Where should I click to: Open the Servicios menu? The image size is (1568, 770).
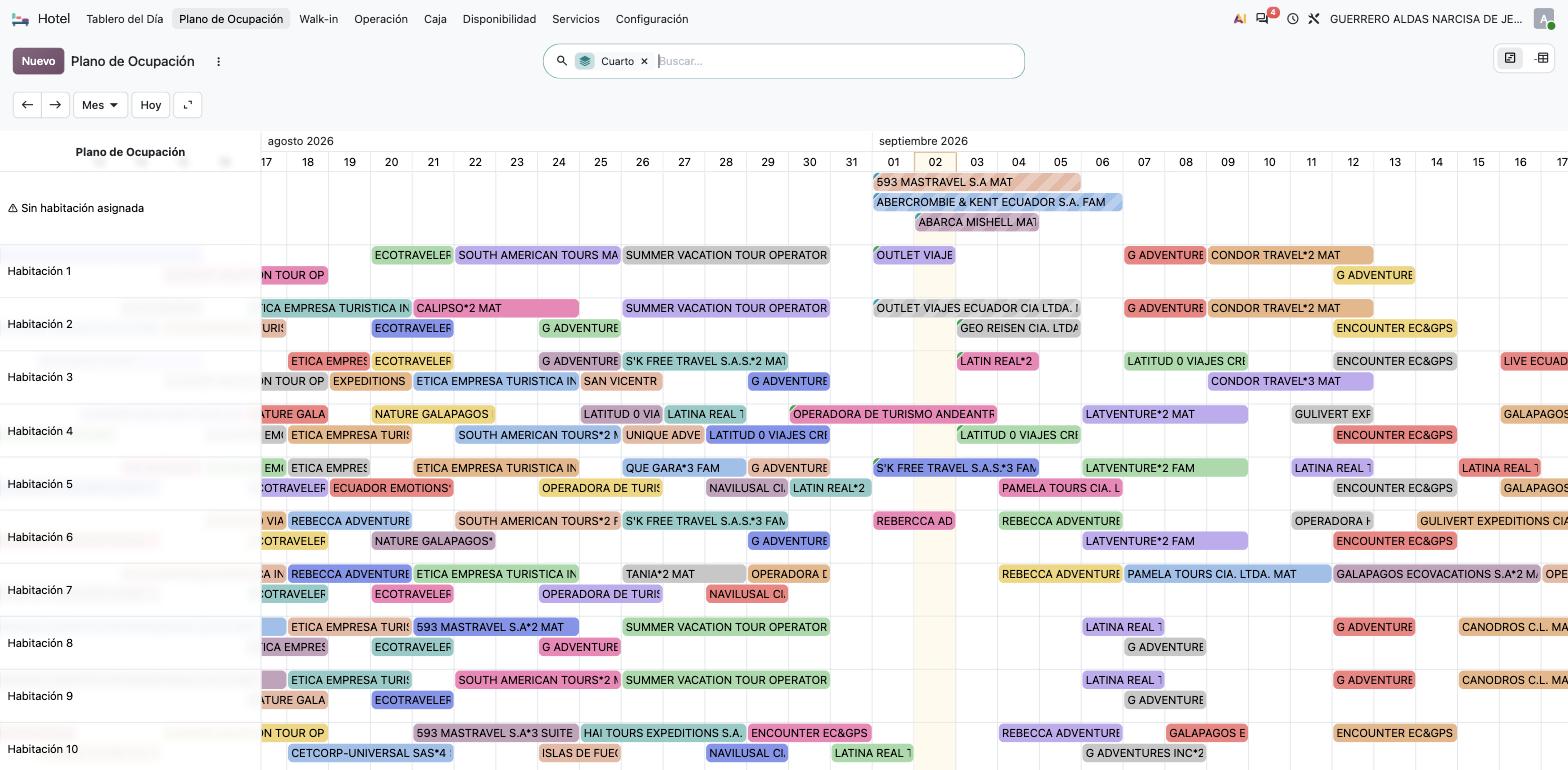tap(576, 19)
